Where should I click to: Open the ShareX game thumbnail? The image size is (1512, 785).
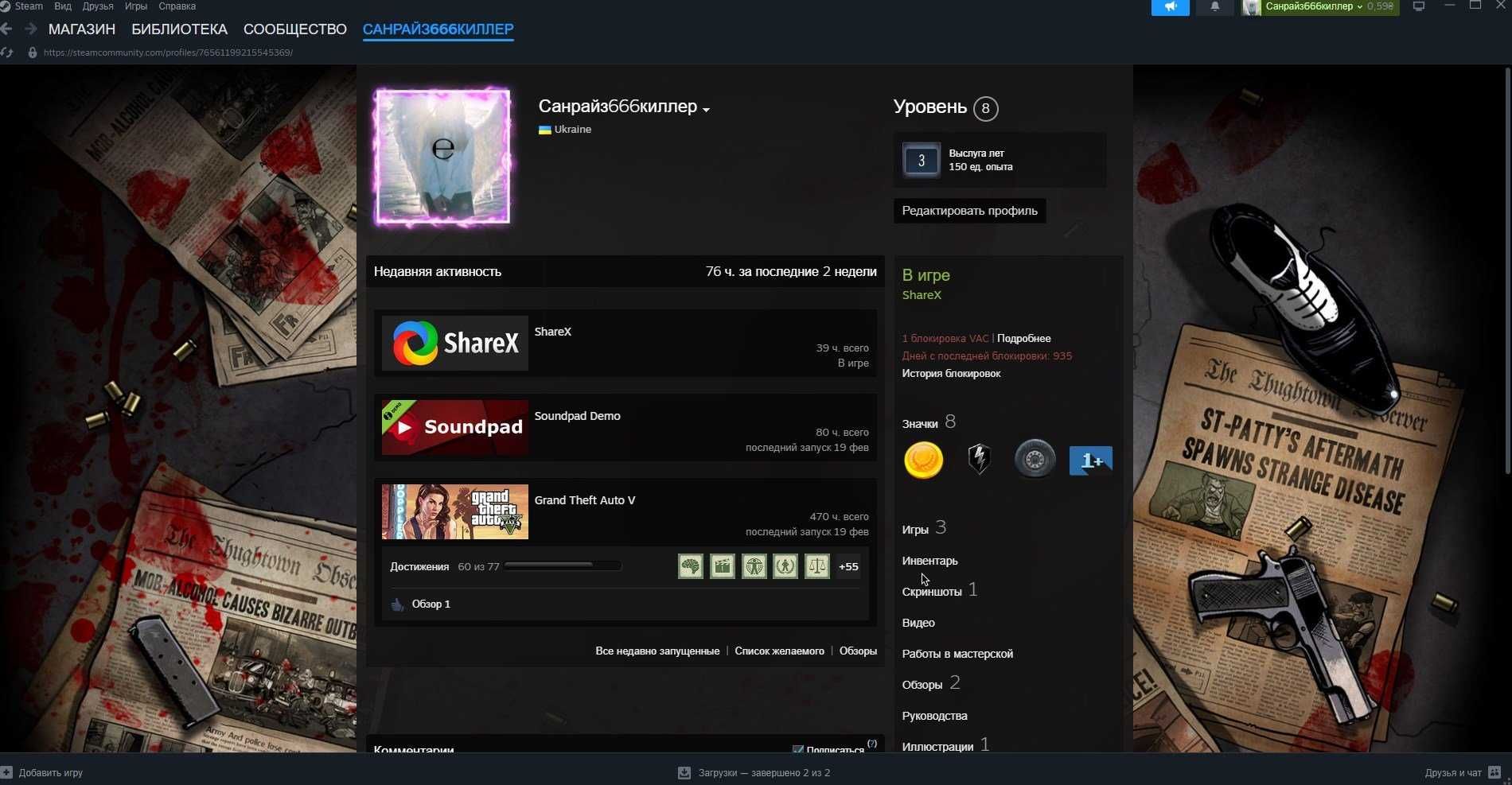[454, 343]
